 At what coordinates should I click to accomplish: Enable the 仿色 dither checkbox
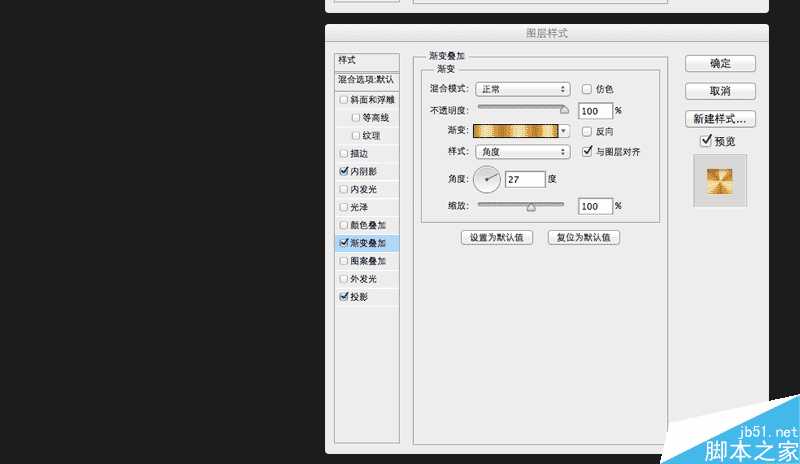click(x=587, y=89)
